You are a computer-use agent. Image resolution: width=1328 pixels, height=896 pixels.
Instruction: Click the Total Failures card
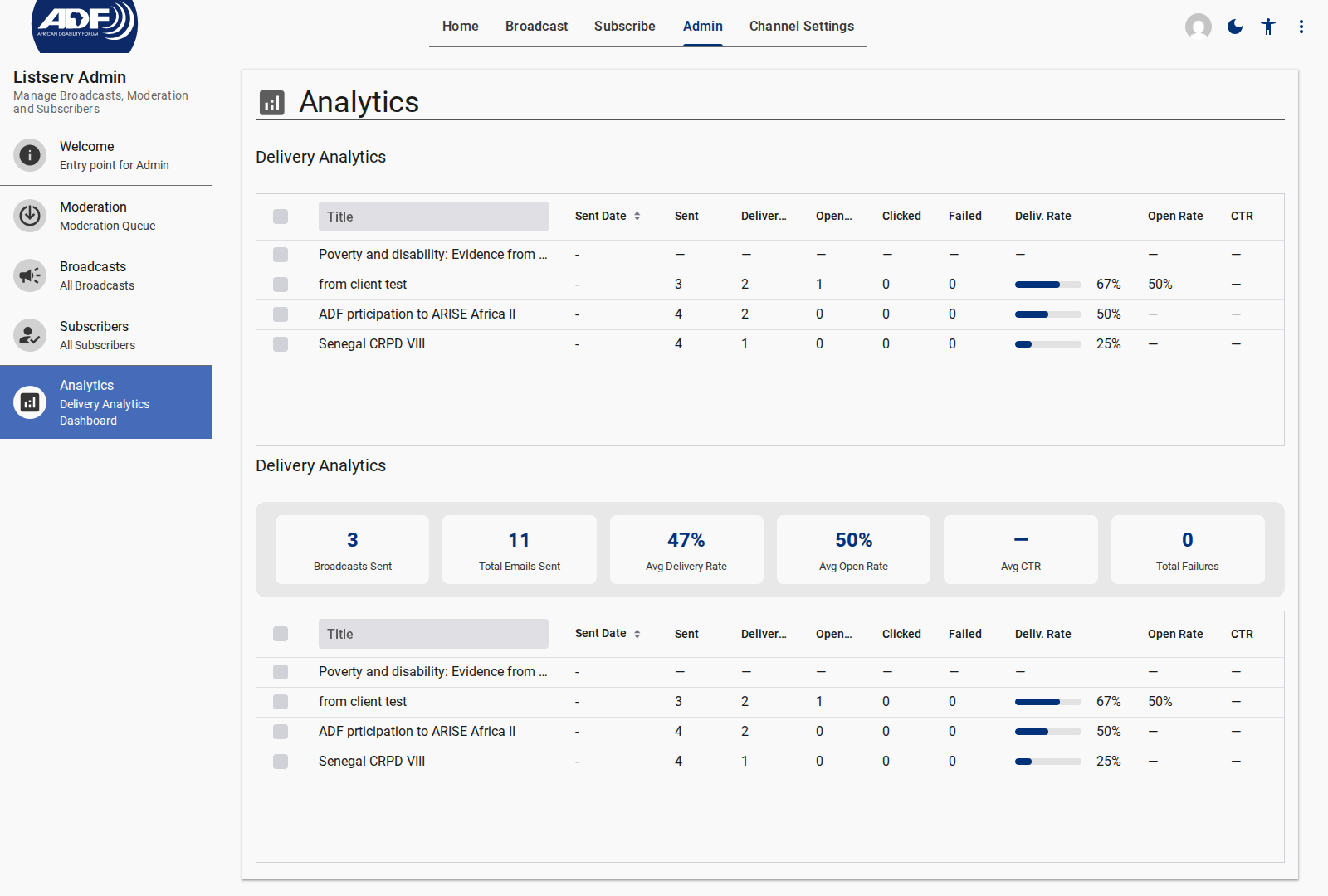pyautogui.click(x=1188, y=549)
